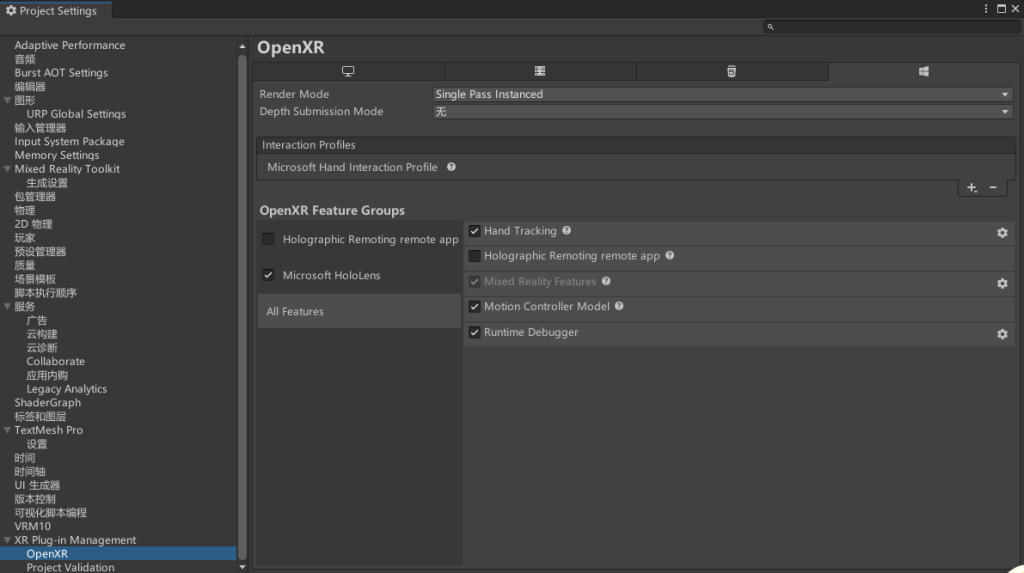Open Collaborate service settings
Viewport: 1024px width, 573px height.
tap(56, 361)
